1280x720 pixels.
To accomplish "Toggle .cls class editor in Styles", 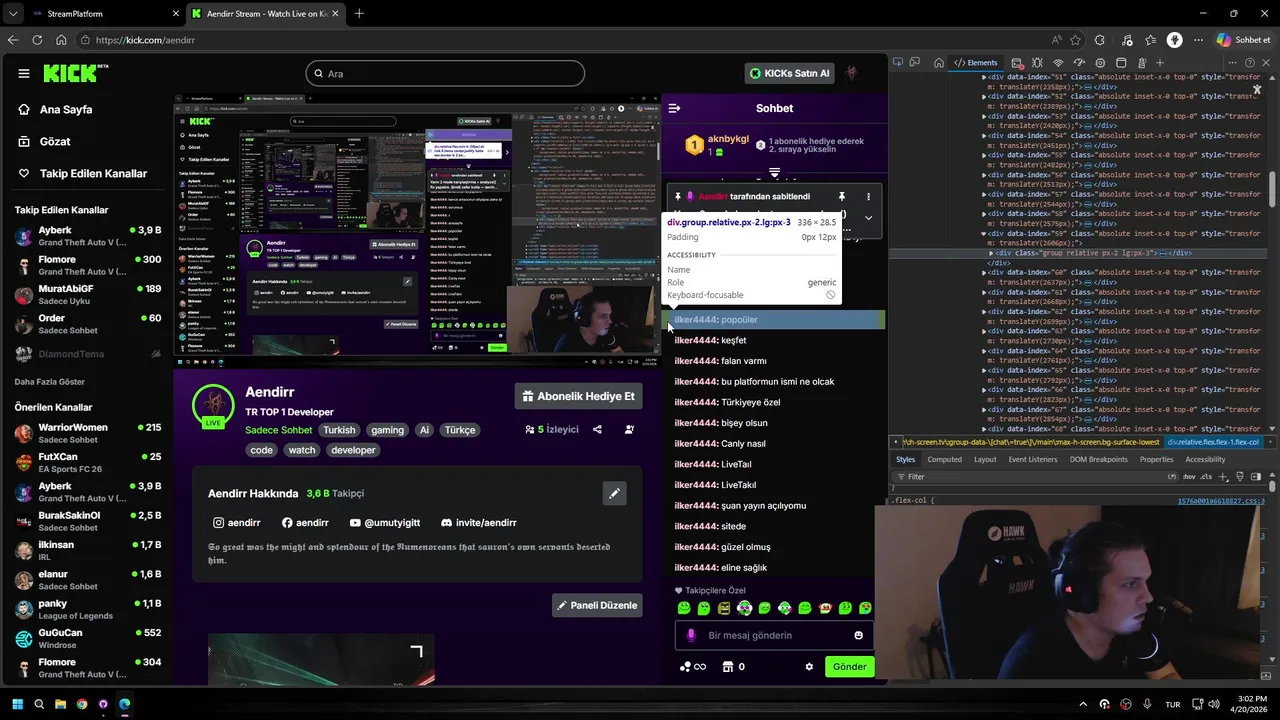I will [x=1206, y=477].
